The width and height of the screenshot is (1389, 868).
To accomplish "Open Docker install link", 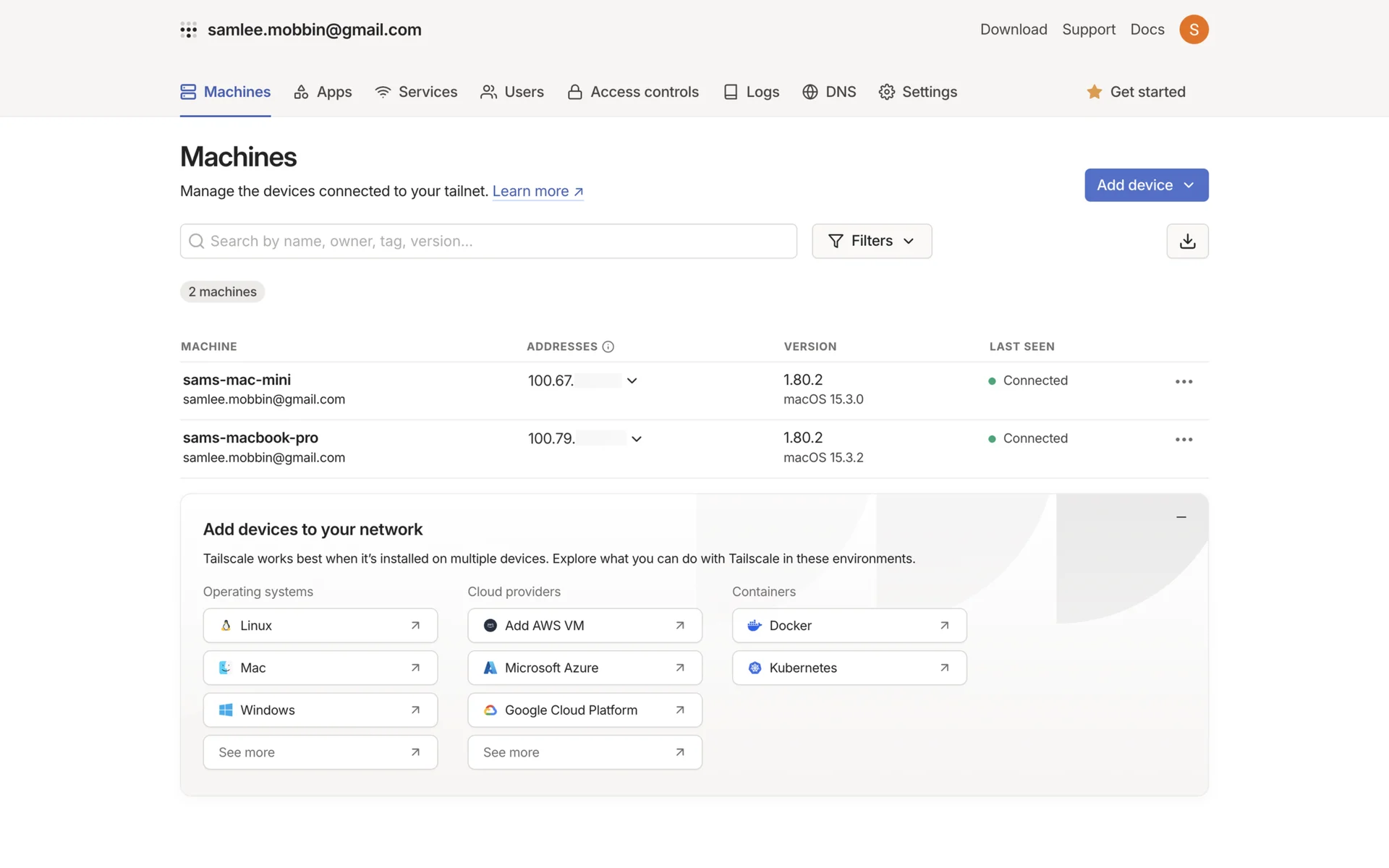I will (849, 626).
